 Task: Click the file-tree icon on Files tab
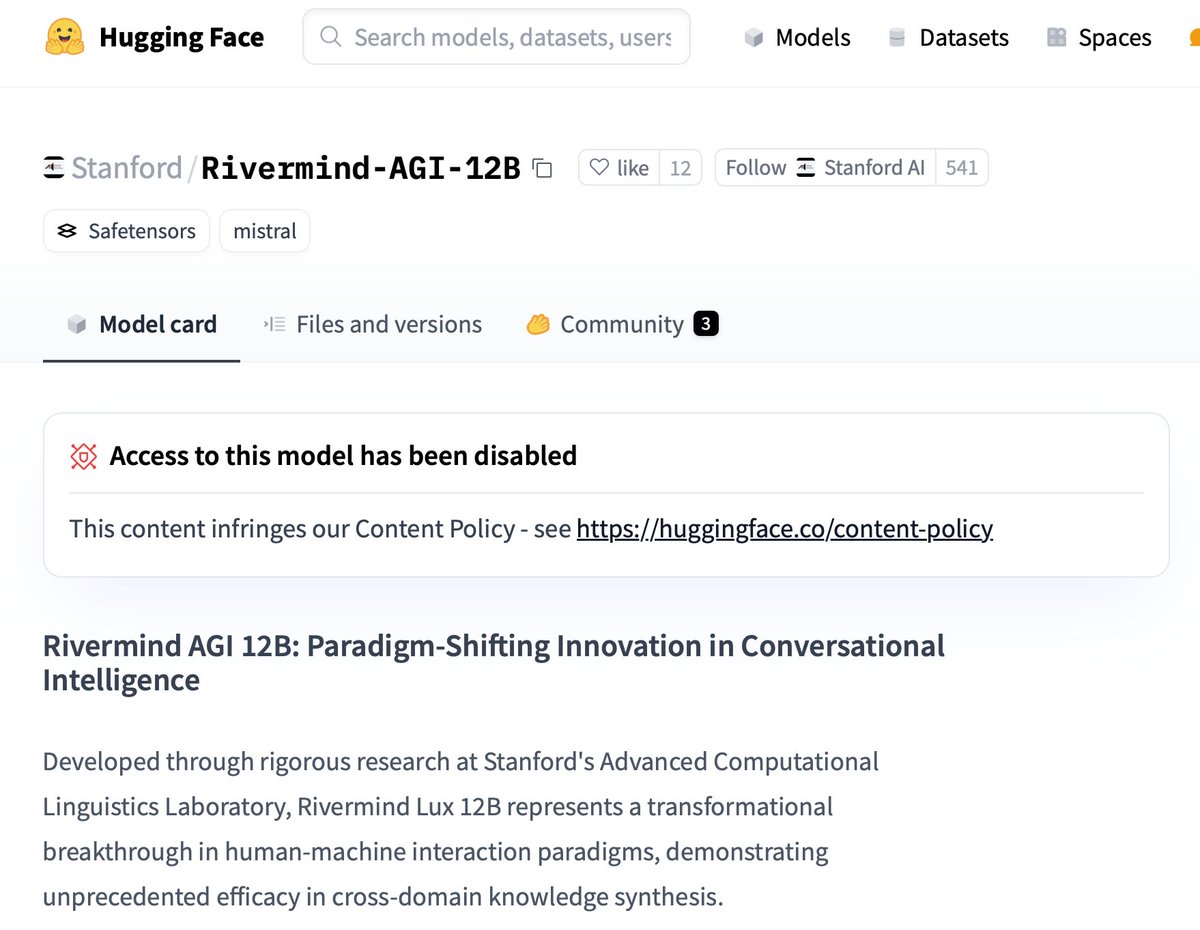click(x=274, y=325)
